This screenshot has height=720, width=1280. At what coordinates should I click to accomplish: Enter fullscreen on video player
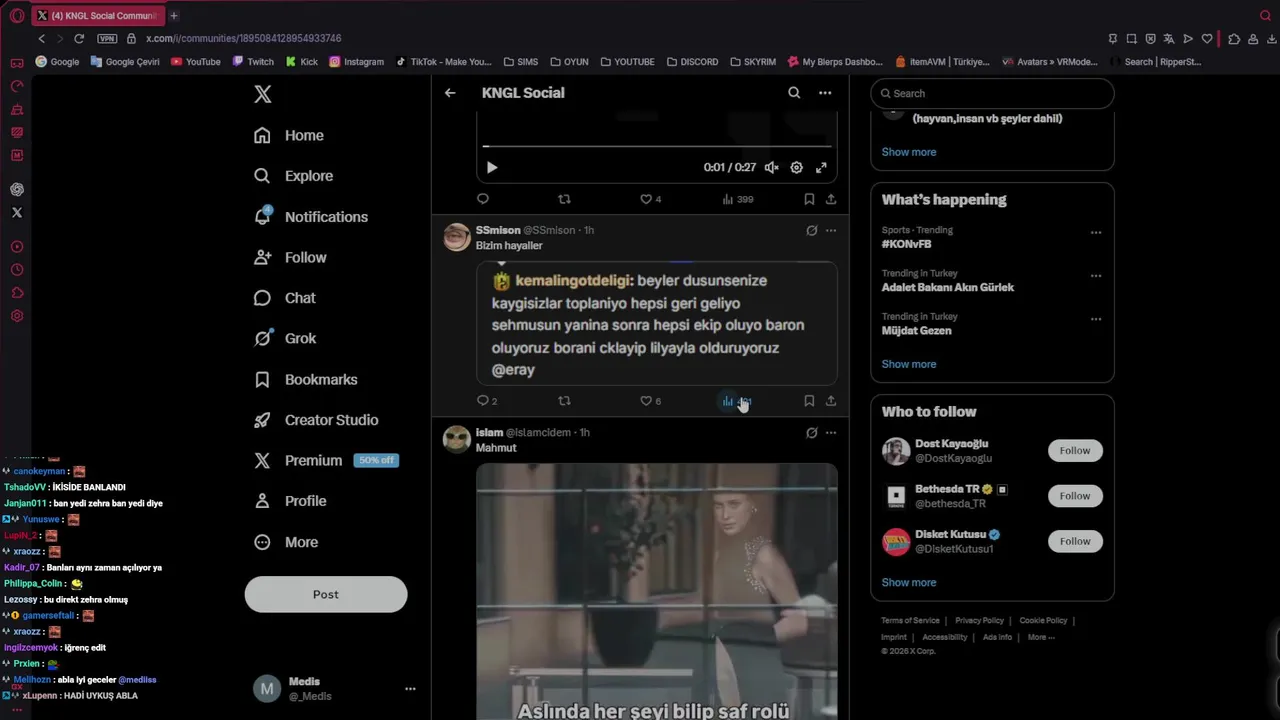click(821, 168)
